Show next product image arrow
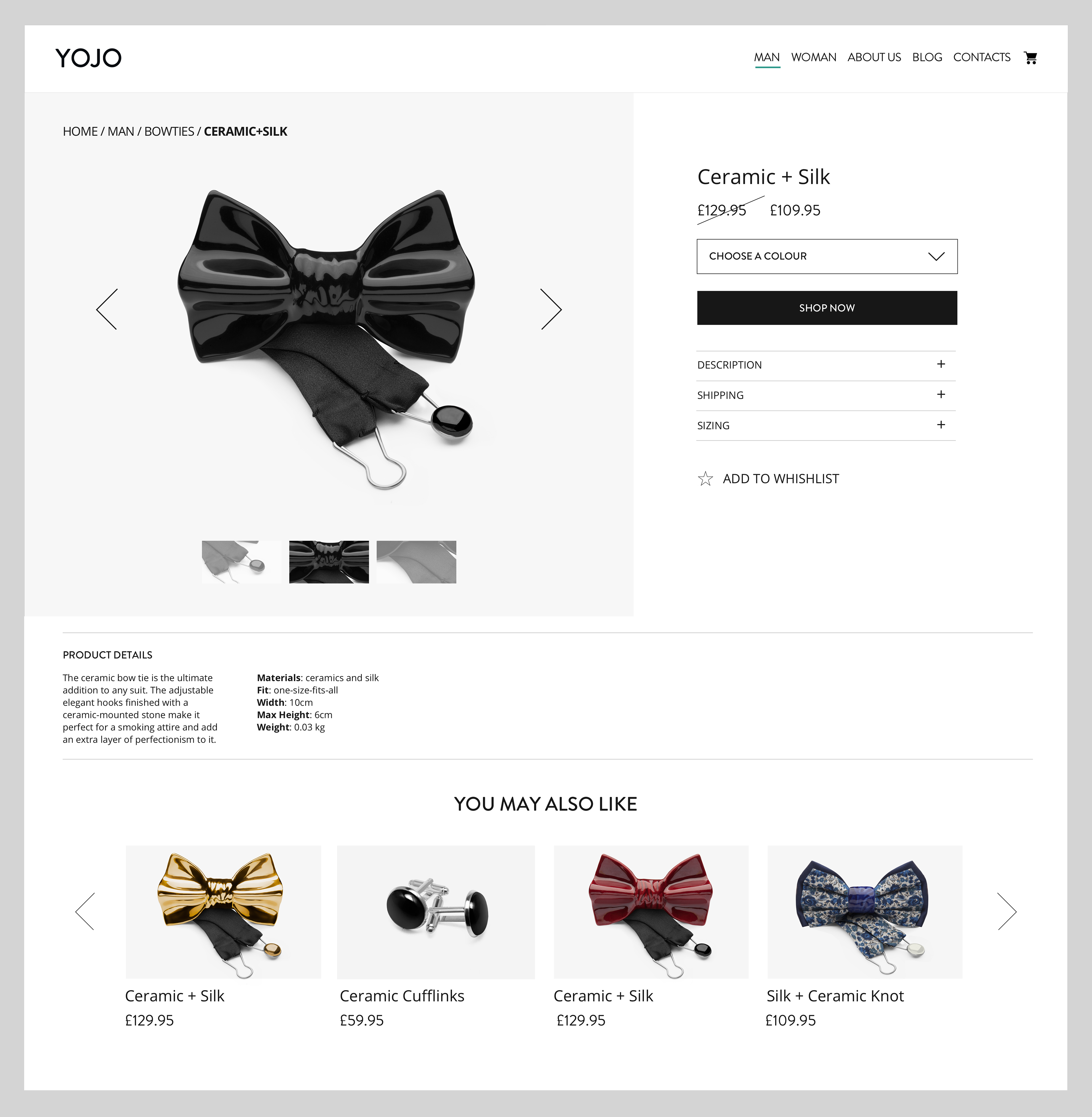The height and width of the screenshot is (1117, 1092). click(551, 309)
